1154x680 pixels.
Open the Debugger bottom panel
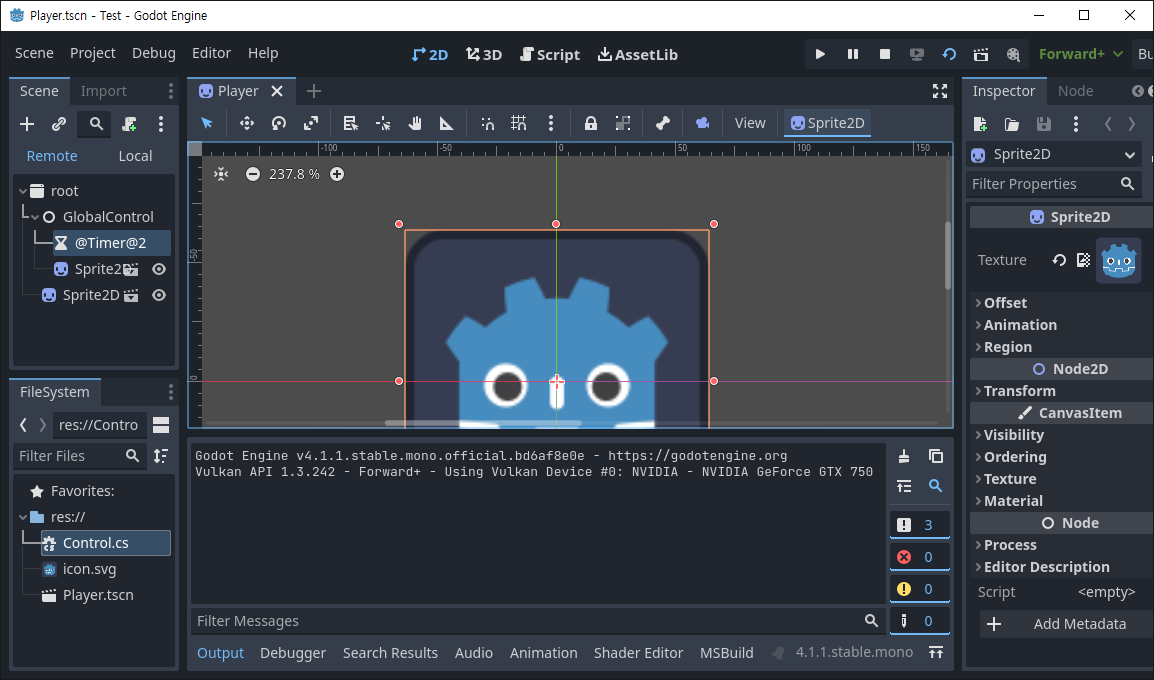[293, 653]
